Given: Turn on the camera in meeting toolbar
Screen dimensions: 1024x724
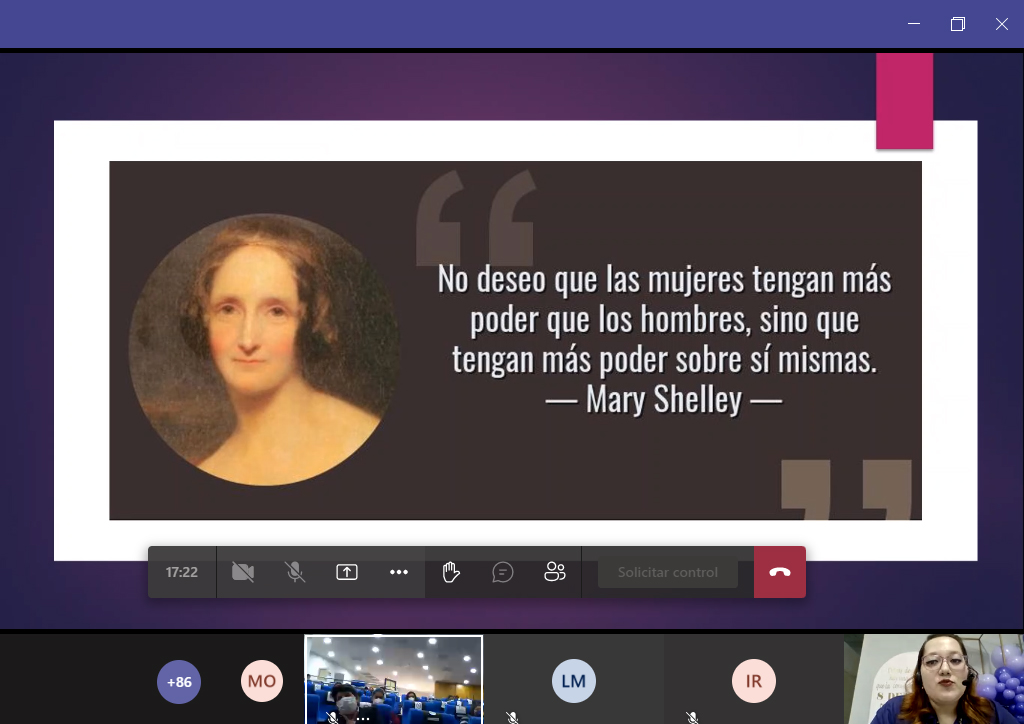Looking at the screenshot, I should [x=242, y=572].
